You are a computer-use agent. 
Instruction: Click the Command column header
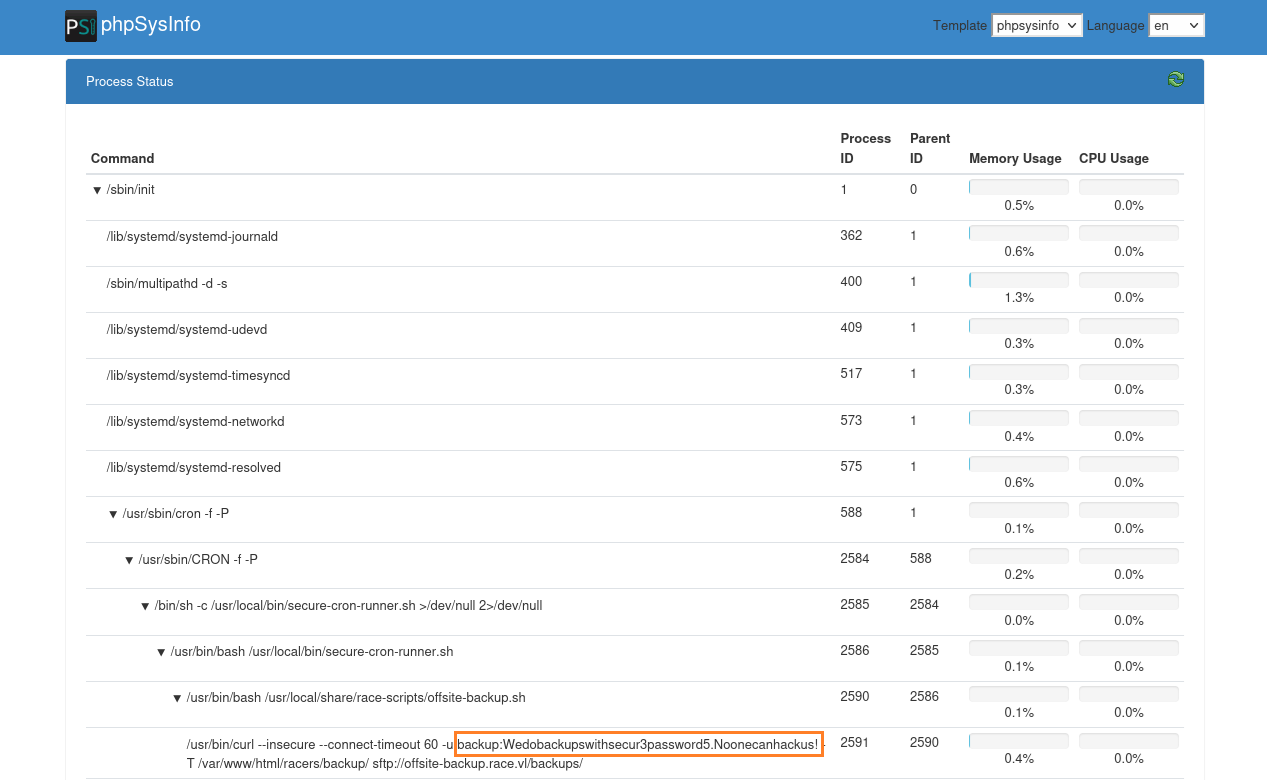point(123,158)
